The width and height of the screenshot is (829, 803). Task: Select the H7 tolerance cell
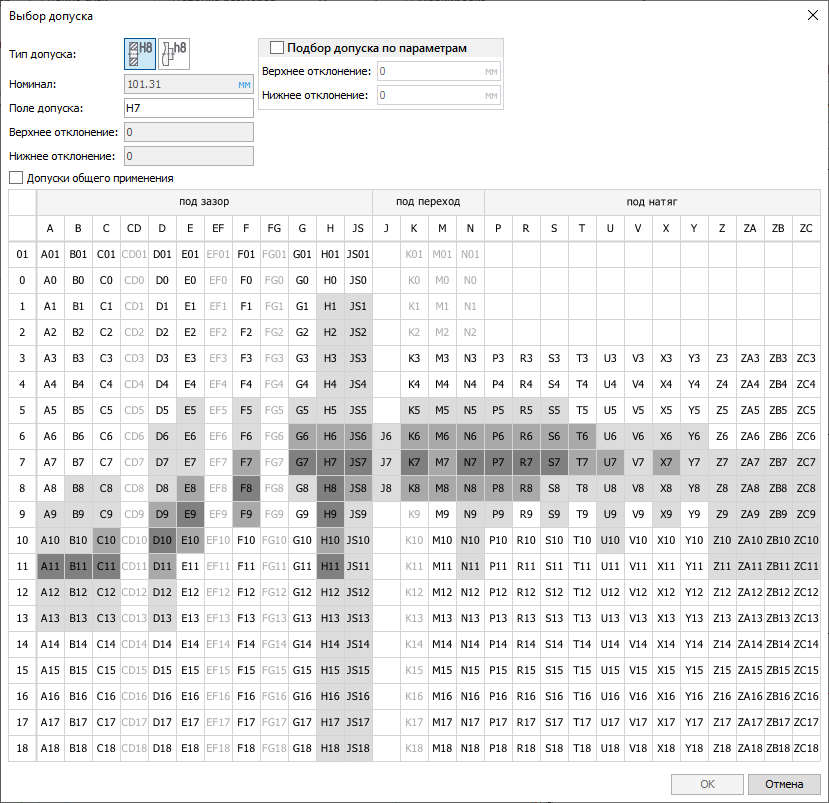330,462
